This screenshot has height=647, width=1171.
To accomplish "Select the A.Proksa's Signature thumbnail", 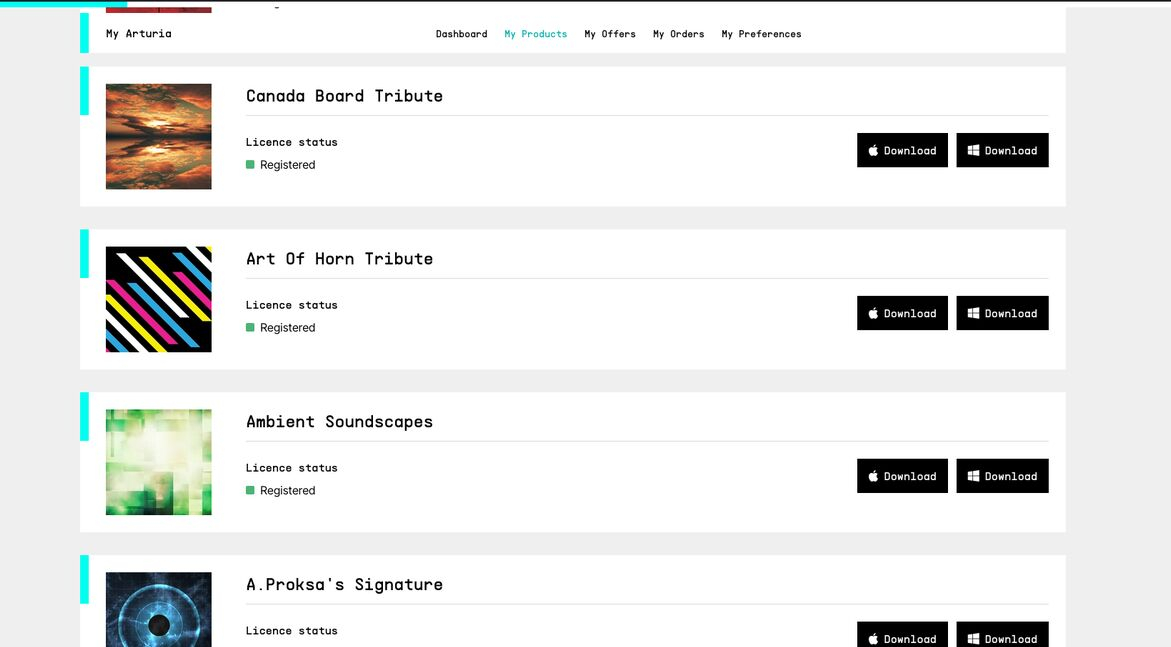I will pos(159,609).
